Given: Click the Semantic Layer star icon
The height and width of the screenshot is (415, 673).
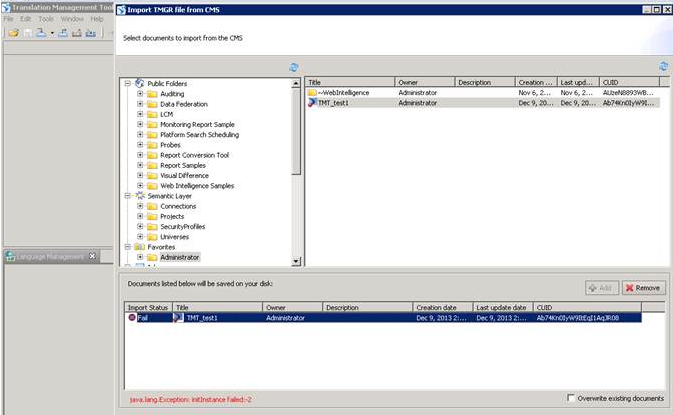Looking at the screenshot, I should (140, 196).
